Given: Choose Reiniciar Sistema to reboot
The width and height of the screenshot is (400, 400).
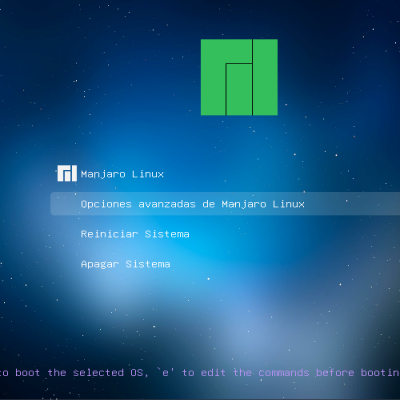Looking at the screenshot, I should (135, 234).
